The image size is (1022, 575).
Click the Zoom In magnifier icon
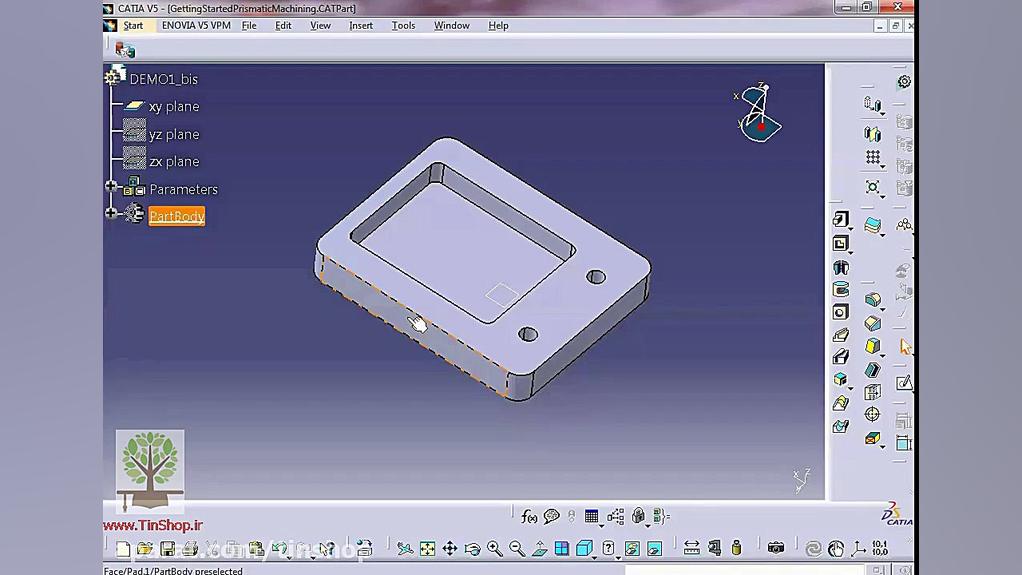coord(494,548)
